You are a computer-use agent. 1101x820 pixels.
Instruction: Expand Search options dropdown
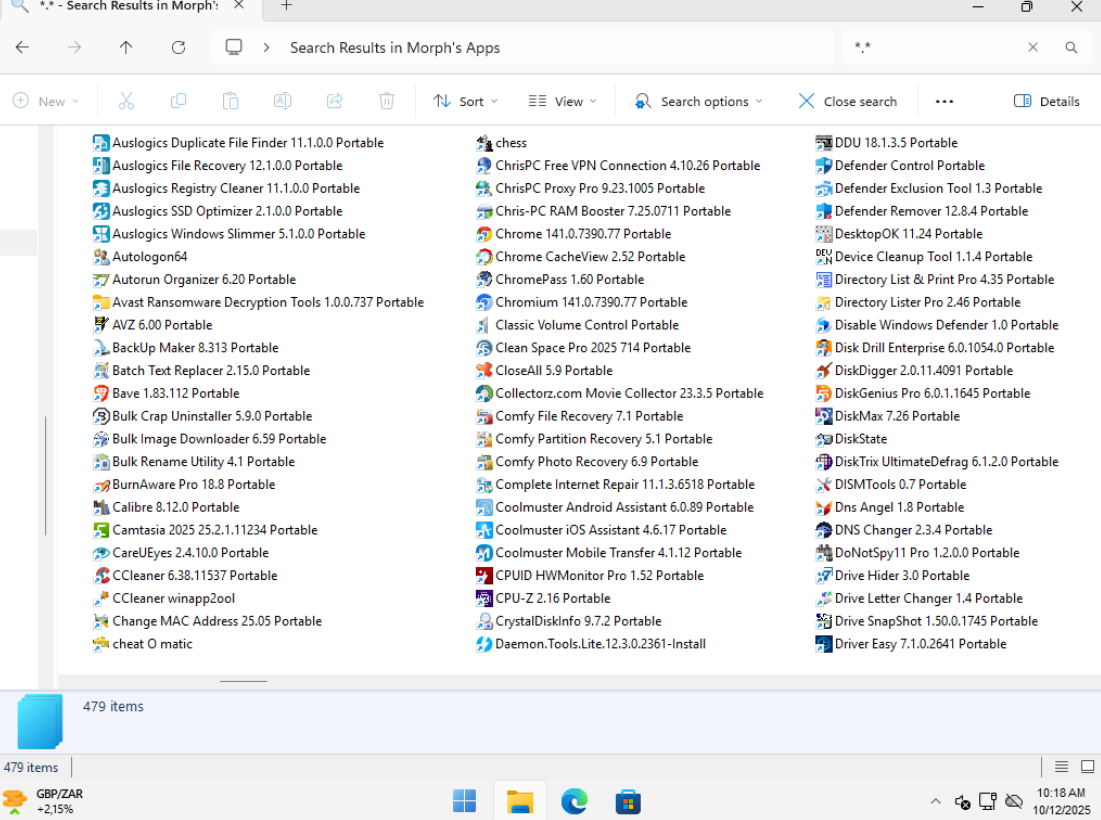pyautogui.click(x=699, y=101)
